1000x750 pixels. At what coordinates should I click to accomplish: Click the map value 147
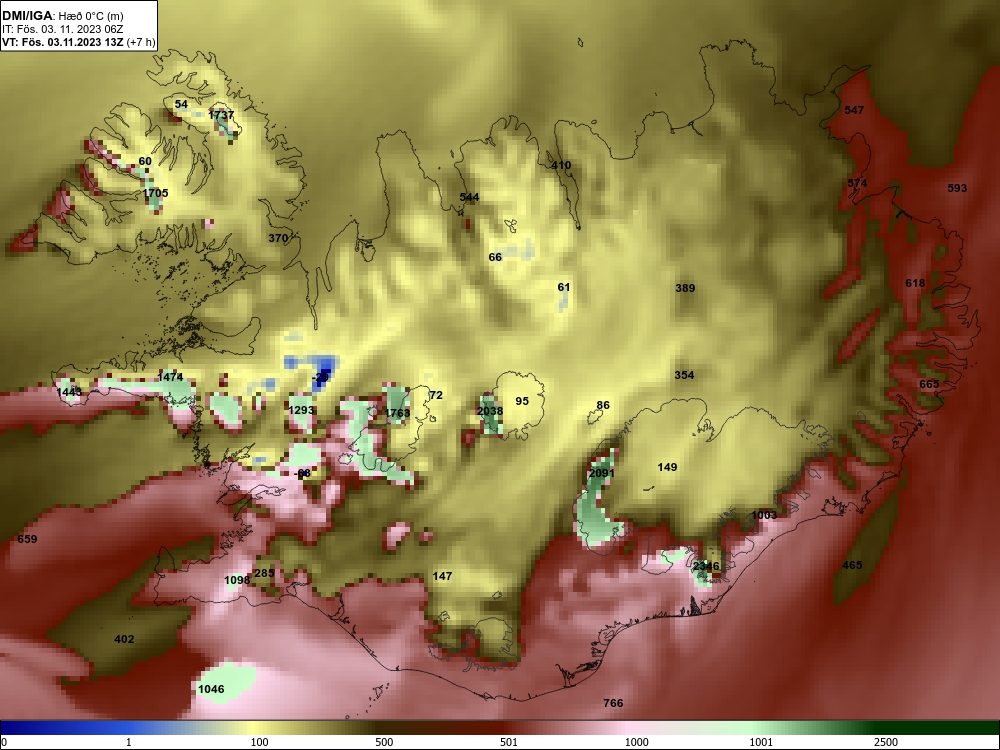pos(442,577)
